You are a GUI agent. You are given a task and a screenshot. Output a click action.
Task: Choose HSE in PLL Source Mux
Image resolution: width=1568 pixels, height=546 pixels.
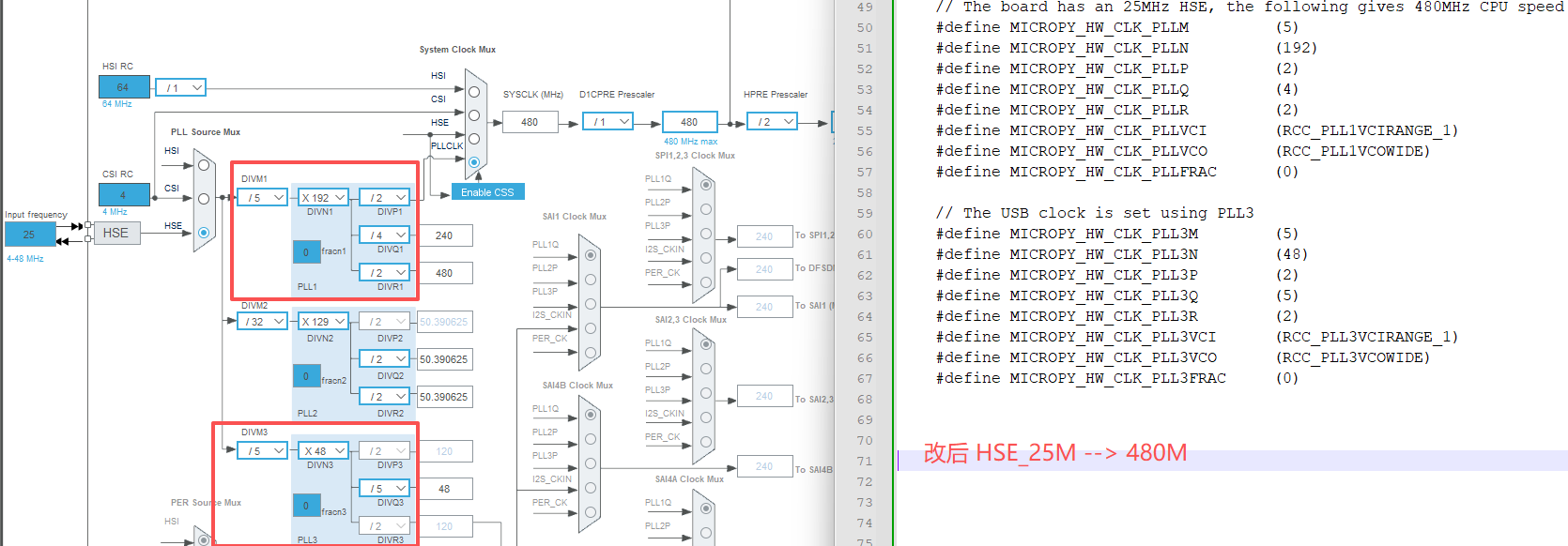pyautogui.click(x=203, y=233)
